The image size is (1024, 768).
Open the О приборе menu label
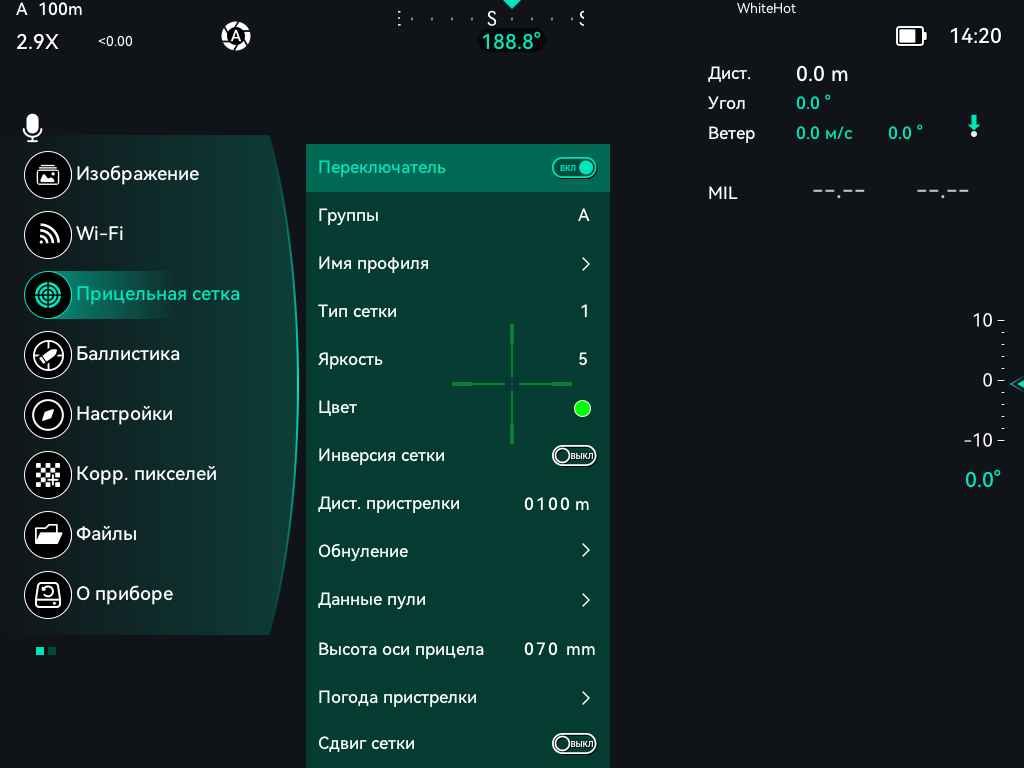[x=125, y=594]
